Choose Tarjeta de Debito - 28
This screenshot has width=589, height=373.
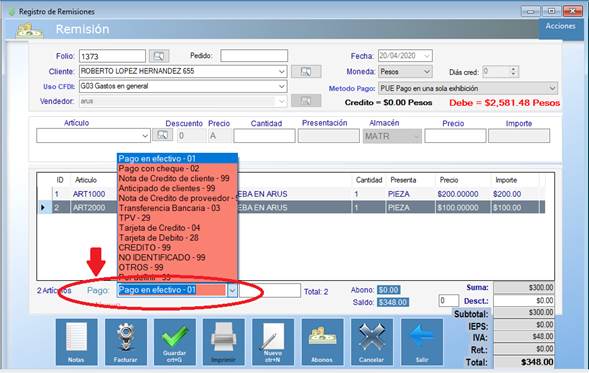[177, 238]
